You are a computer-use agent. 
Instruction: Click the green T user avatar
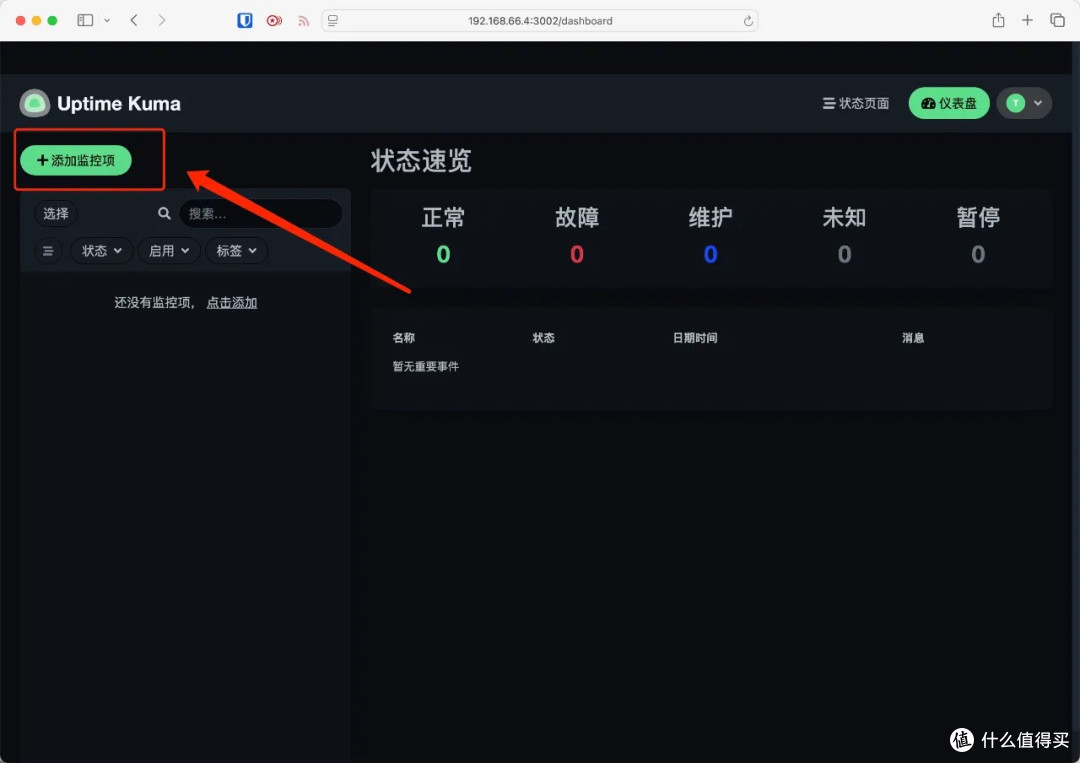(1015, 103)
